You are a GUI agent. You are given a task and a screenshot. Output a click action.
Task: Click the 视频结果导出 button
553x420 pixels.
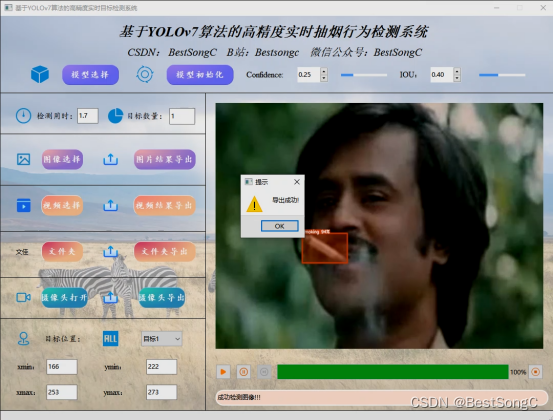click(x=165, y=205)
